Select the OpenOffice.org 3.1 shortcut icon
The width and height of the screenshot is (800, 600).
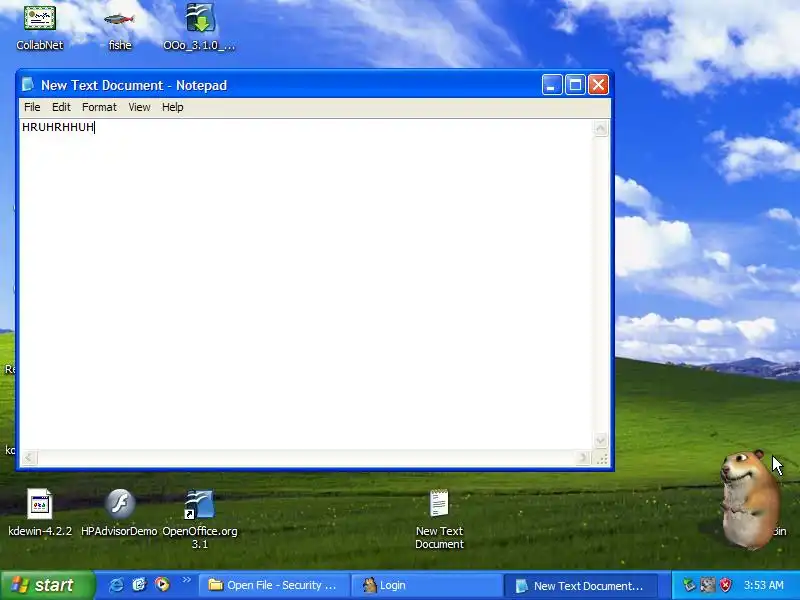click(x=199, y=518)
